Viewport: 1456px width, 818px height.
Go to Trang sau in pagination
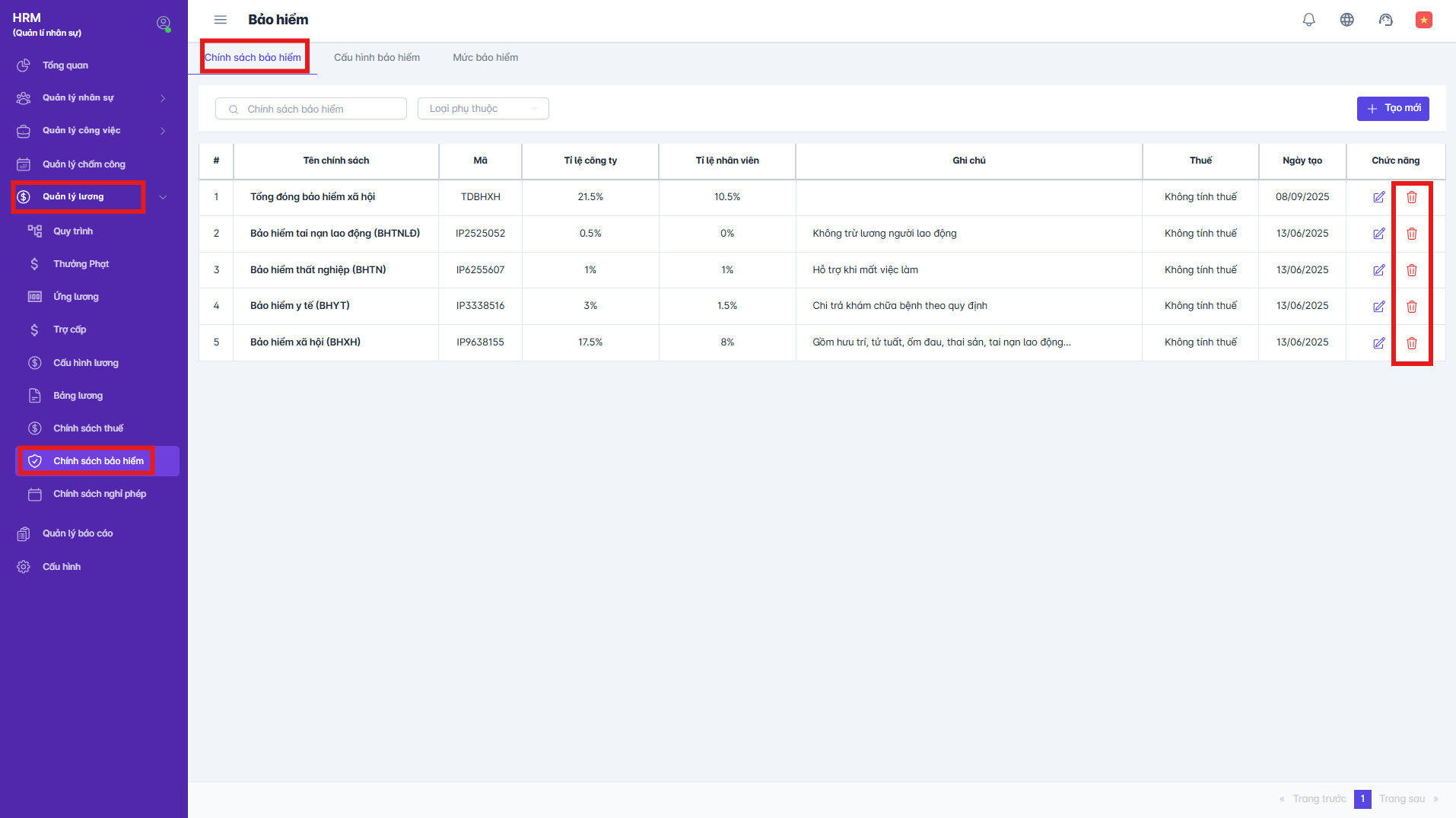click(1402, 799)
